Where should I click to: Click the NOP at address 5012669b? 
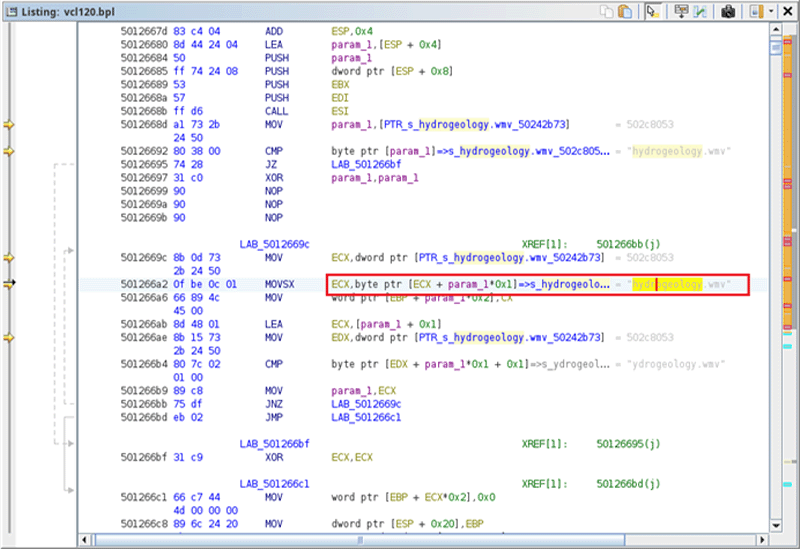274,218
